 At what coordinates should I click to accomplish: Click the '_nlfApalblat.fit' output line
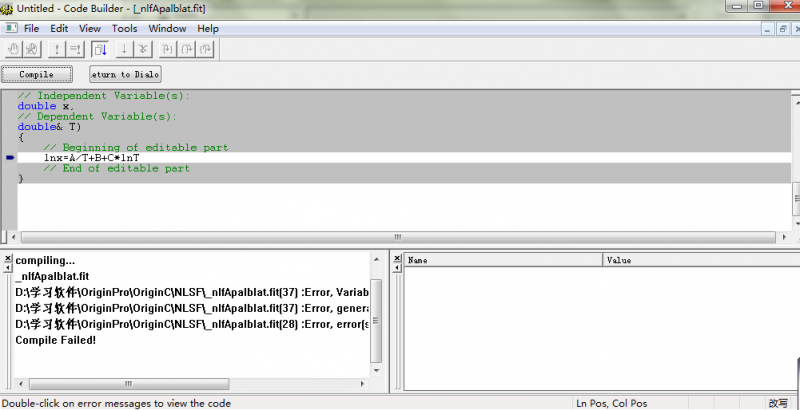click(x=52, y=276)
